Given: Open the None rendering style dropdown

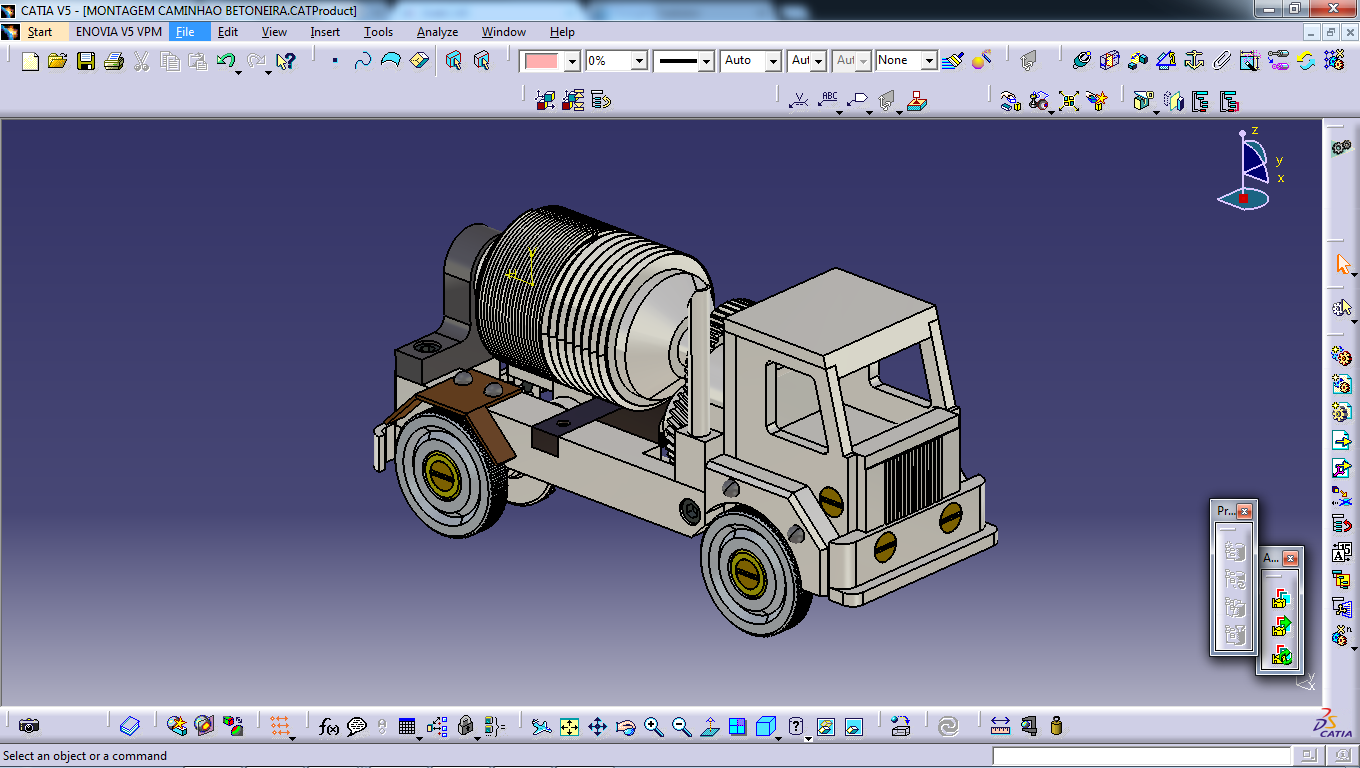Looking at the screenshot, I should coord(929,61).
